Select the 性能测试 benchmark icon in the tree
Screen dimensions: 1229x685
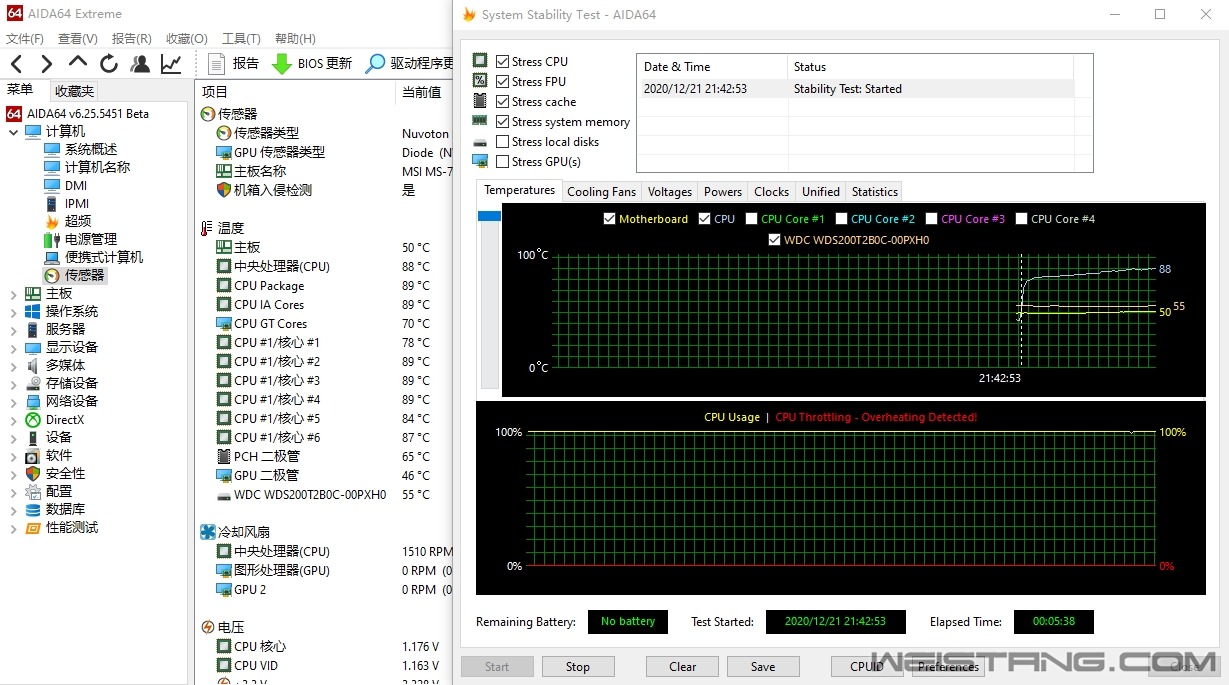click(33, 527)
